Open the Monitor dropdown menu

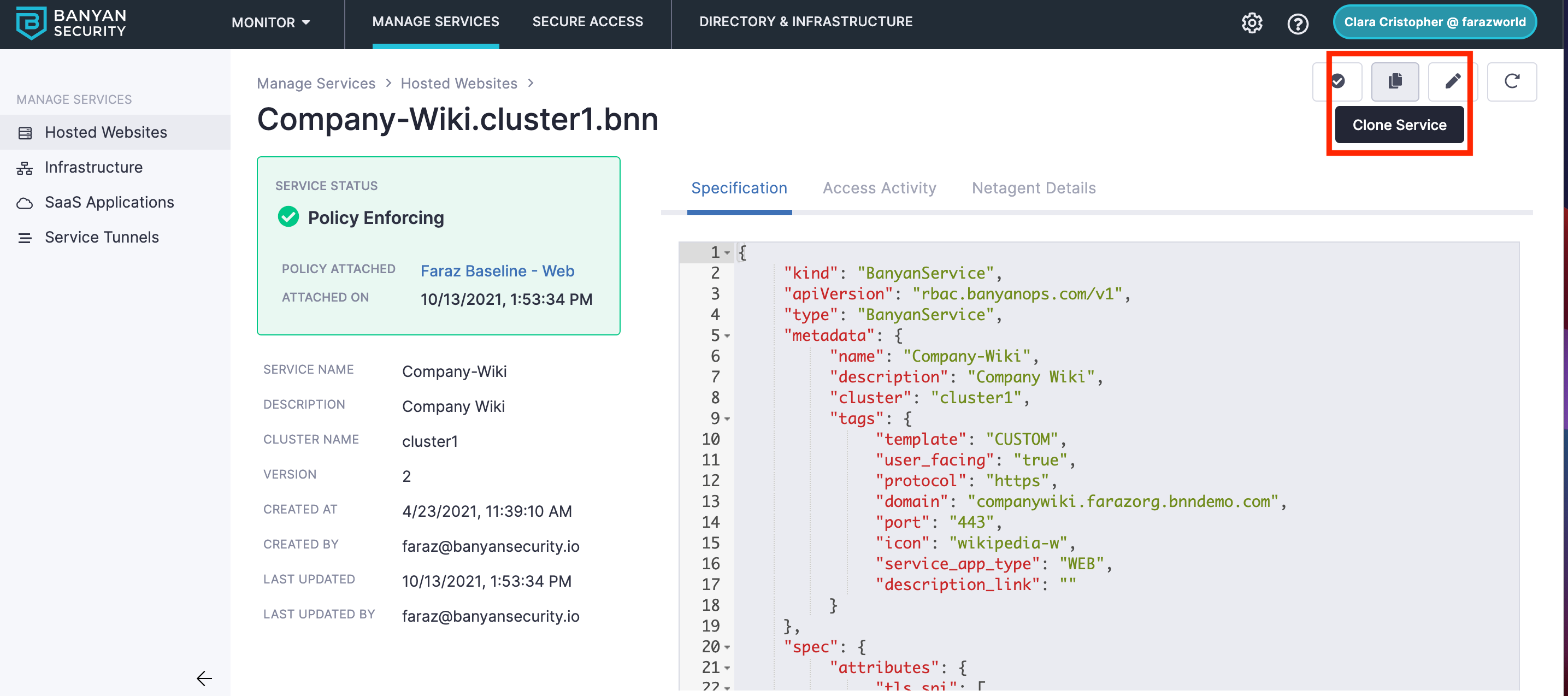(271, 23)
